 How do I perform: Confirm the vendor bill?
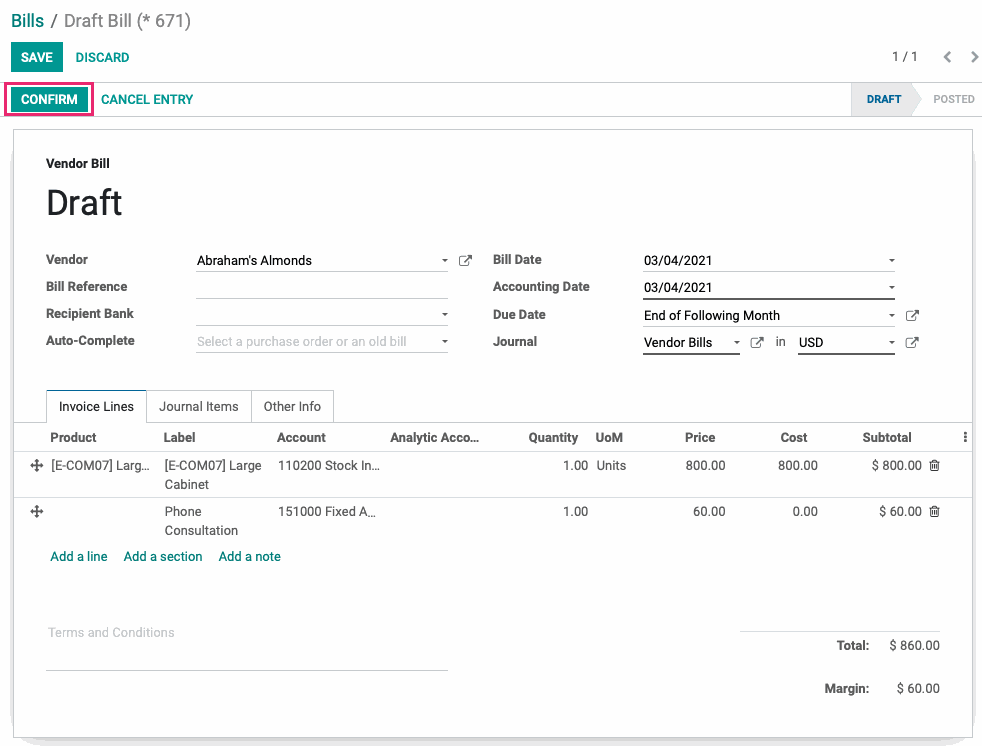49,99
